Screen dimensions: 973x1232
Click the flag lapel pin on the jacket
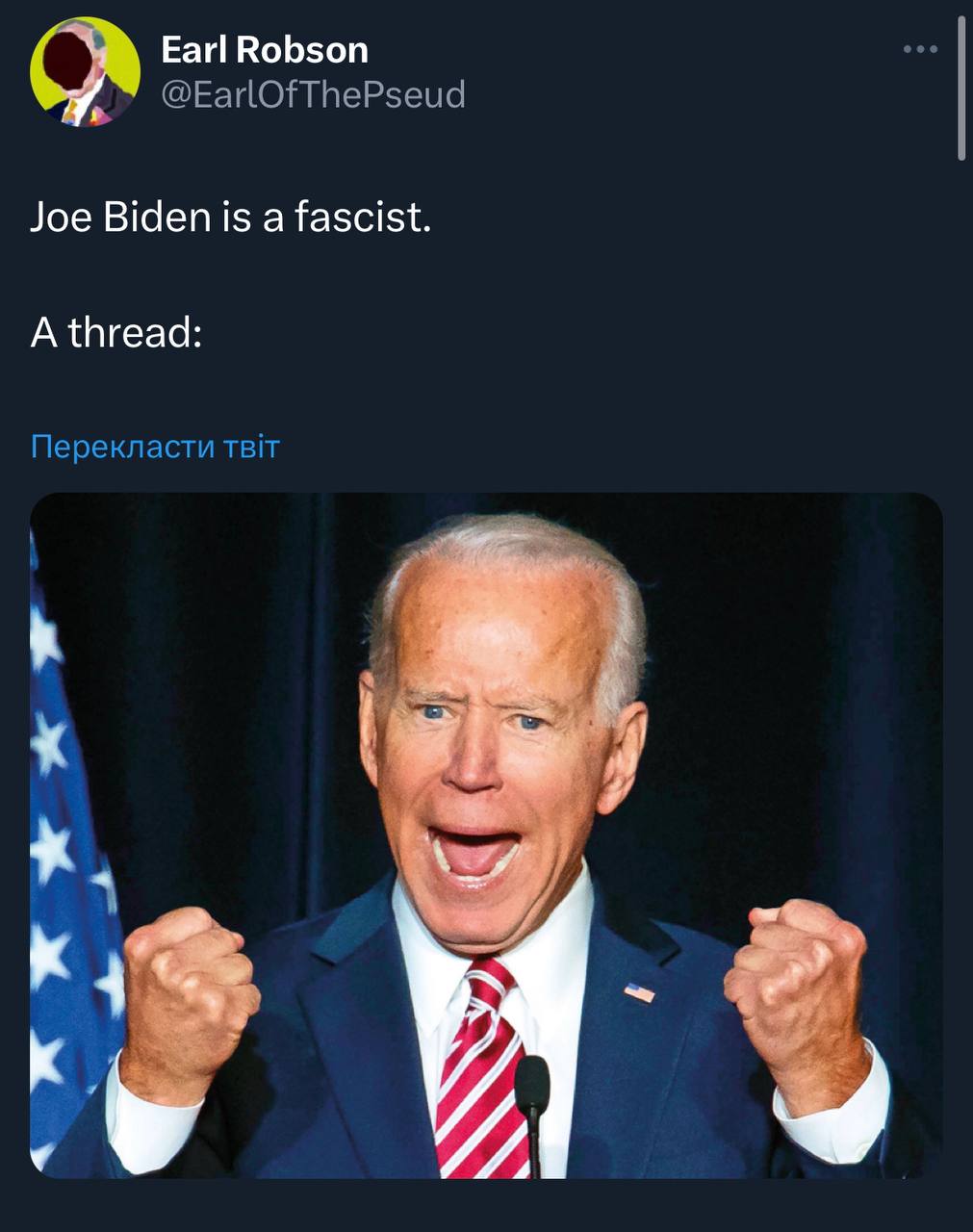639,991
